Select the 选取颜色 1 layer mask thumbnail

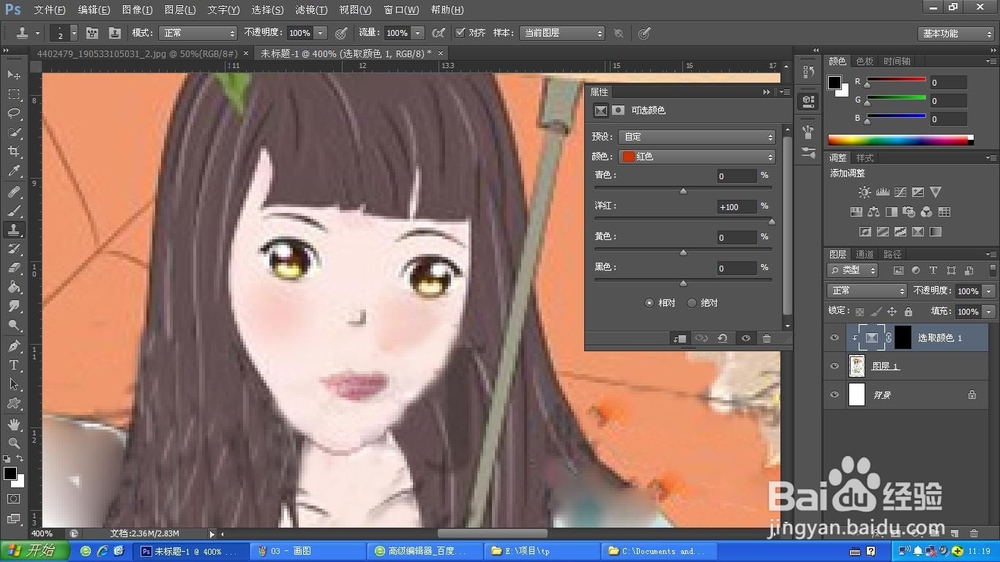coord(902,338)
